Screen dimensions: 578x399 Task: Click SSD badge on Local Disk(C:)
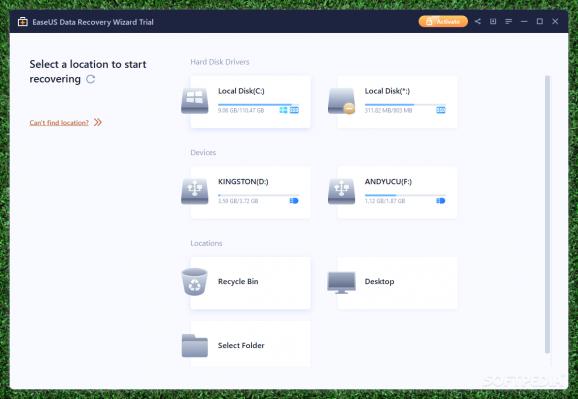tap(294, 110)
